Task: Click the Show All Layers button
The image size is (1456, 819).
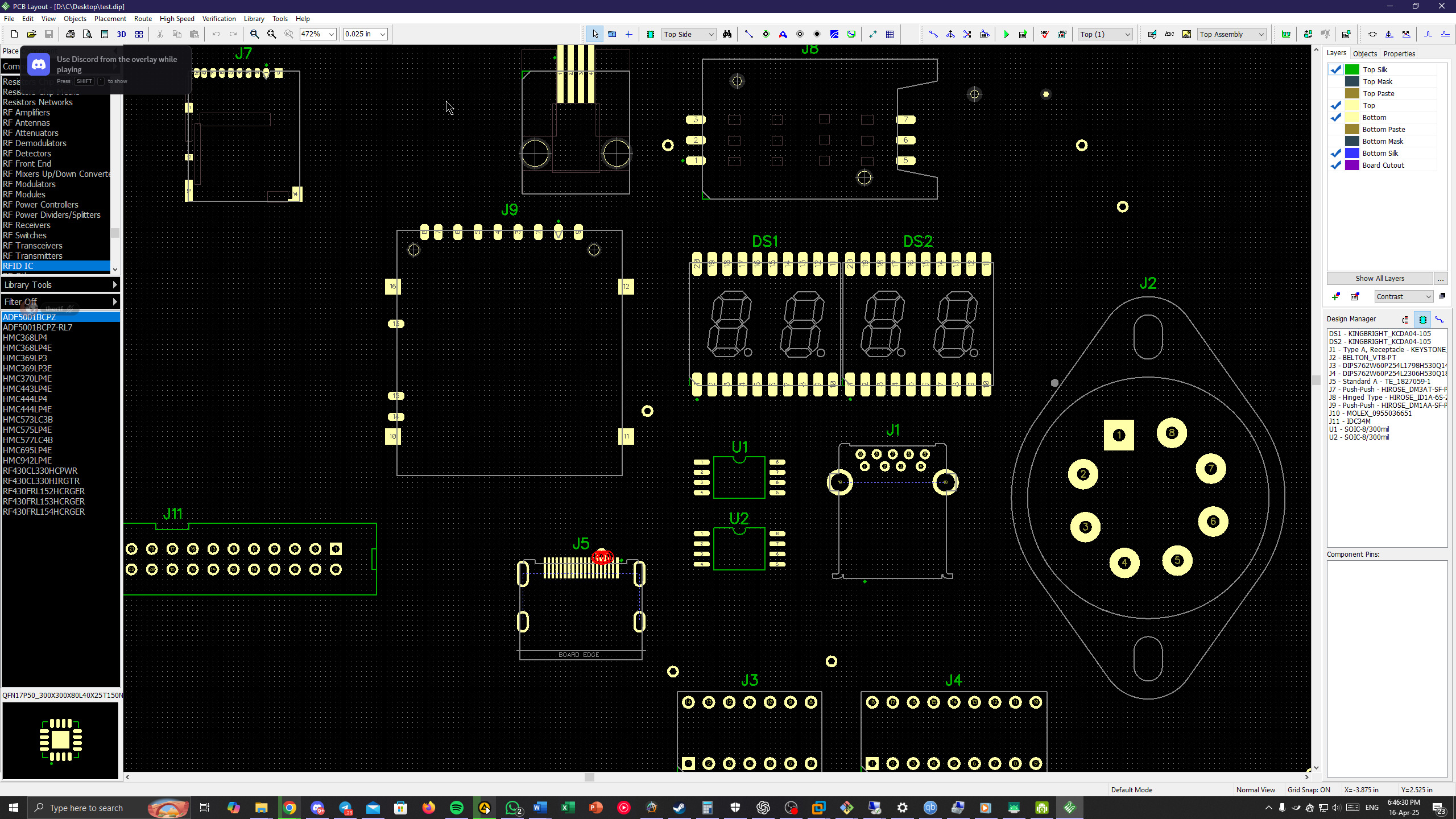Action: pyautogui.click(x=1379, y=278)
